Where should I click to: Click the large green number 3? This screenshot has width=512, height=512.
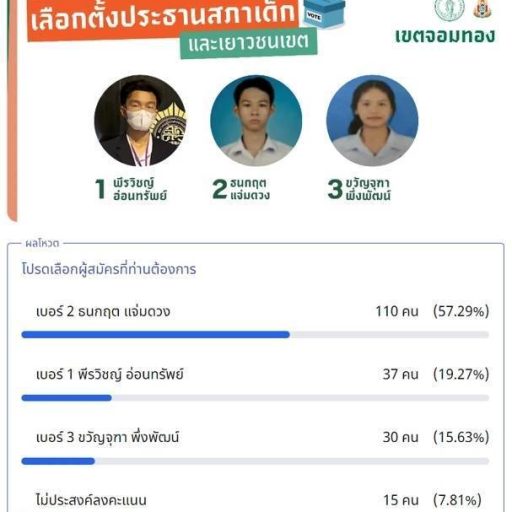click(335, 189)
